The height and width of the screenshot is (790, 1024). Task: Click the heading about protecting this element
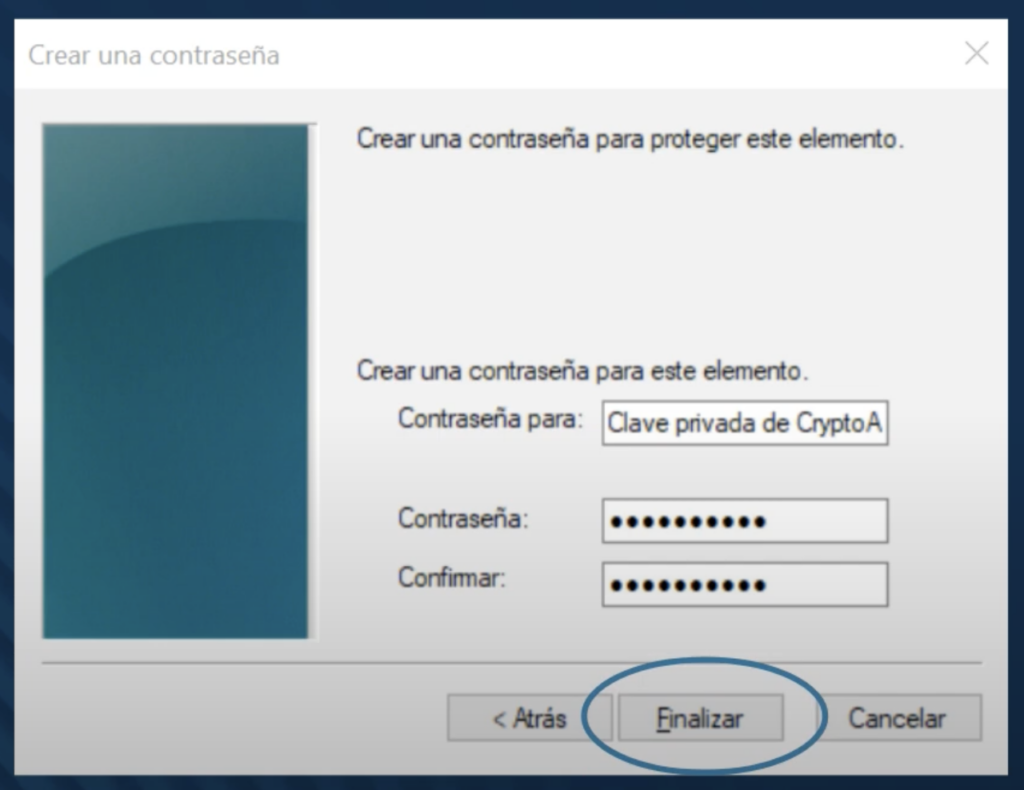(x=630, y=139)
